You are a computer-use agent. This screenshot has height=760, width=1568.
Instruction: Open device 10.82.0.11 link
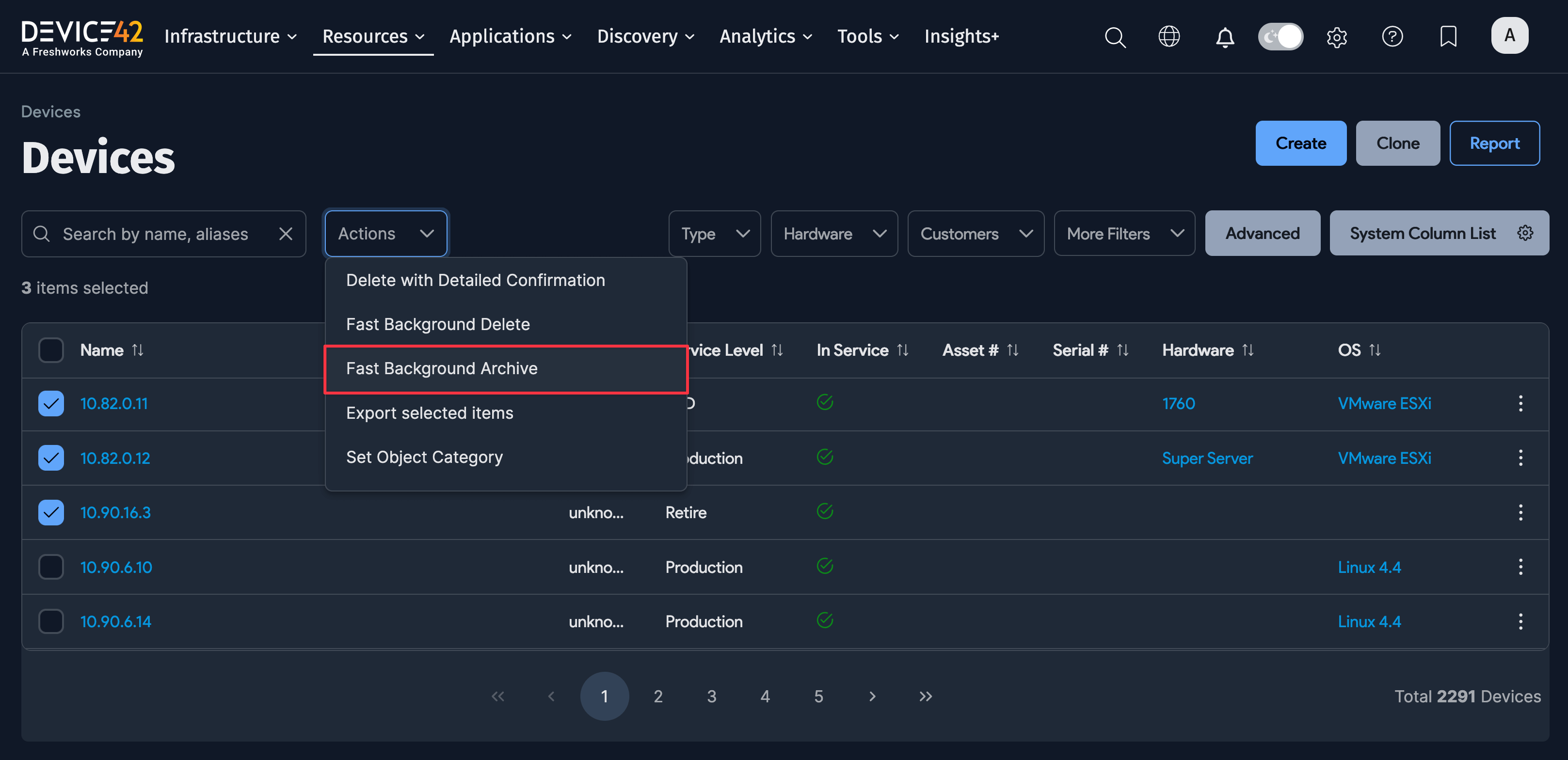pos(114,403)
